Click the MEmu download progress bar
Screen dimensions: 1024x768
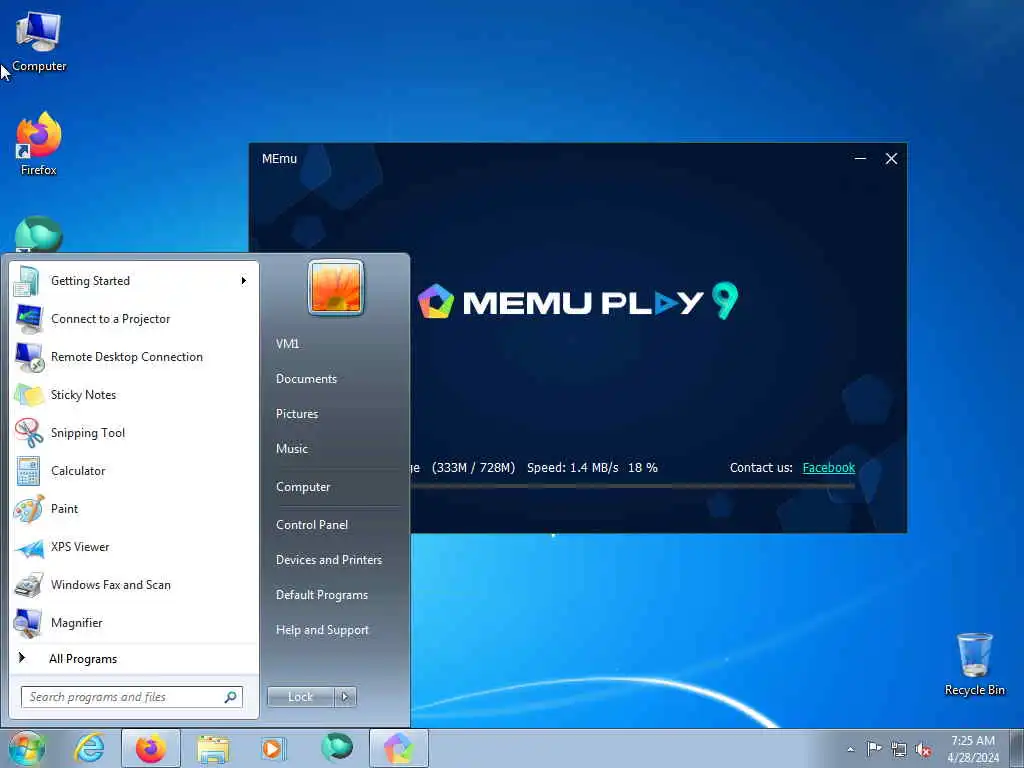point(632,486)
